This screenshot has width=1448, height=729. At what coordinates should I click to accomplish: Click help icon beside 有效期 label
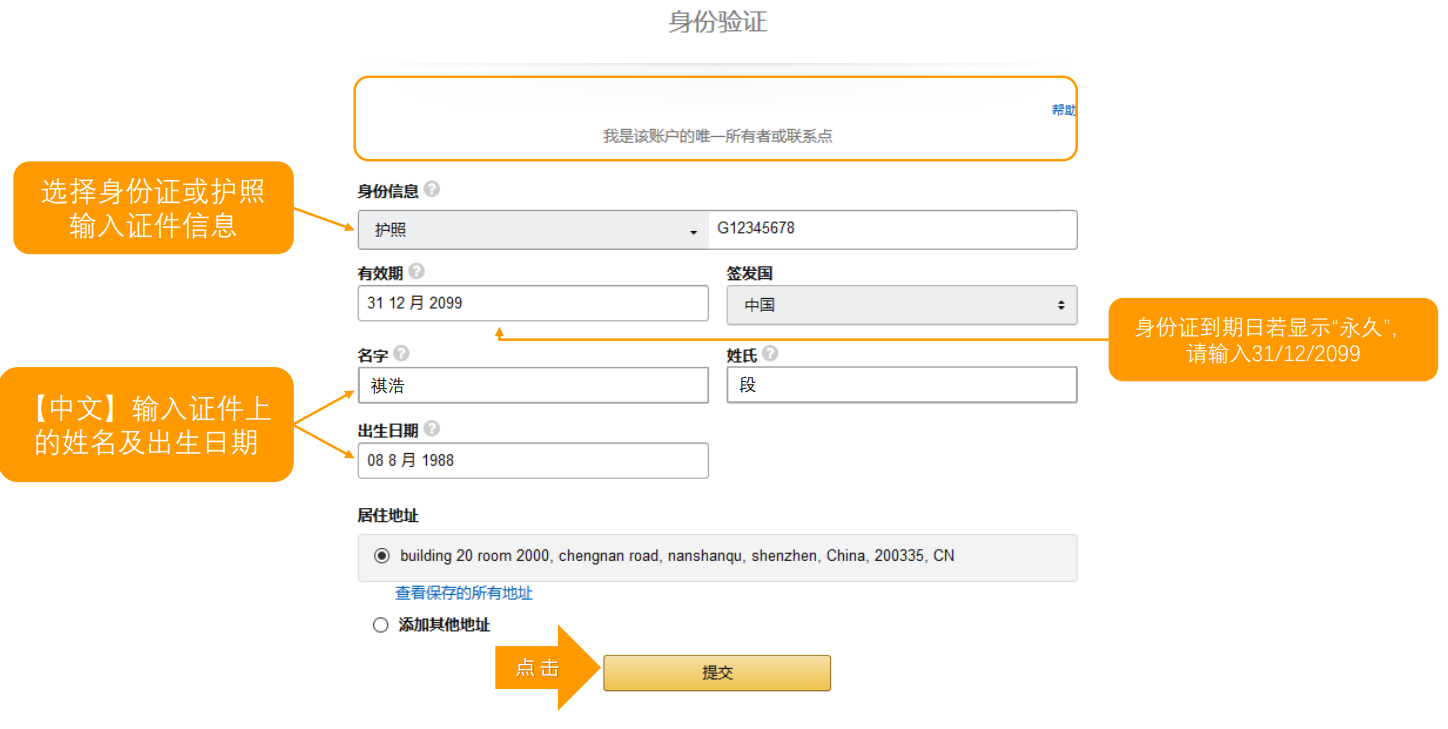tap(417, 271)
